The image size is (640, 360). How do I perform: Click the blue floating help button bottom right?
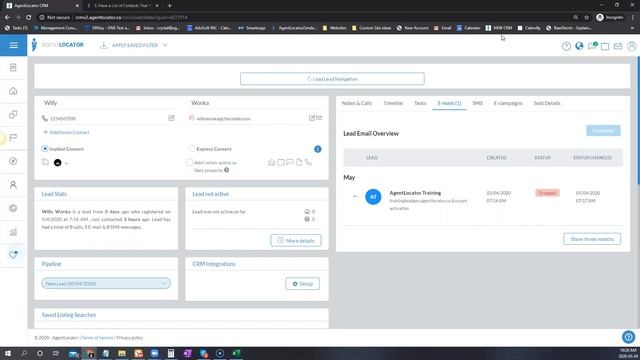629,337
